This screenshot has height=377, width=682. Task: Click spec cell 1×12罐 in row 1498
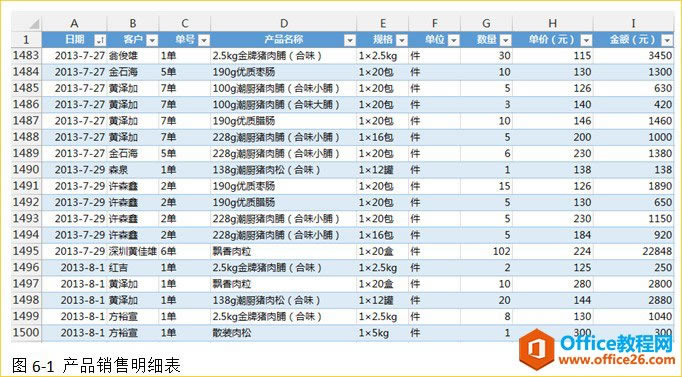point(383,300)
